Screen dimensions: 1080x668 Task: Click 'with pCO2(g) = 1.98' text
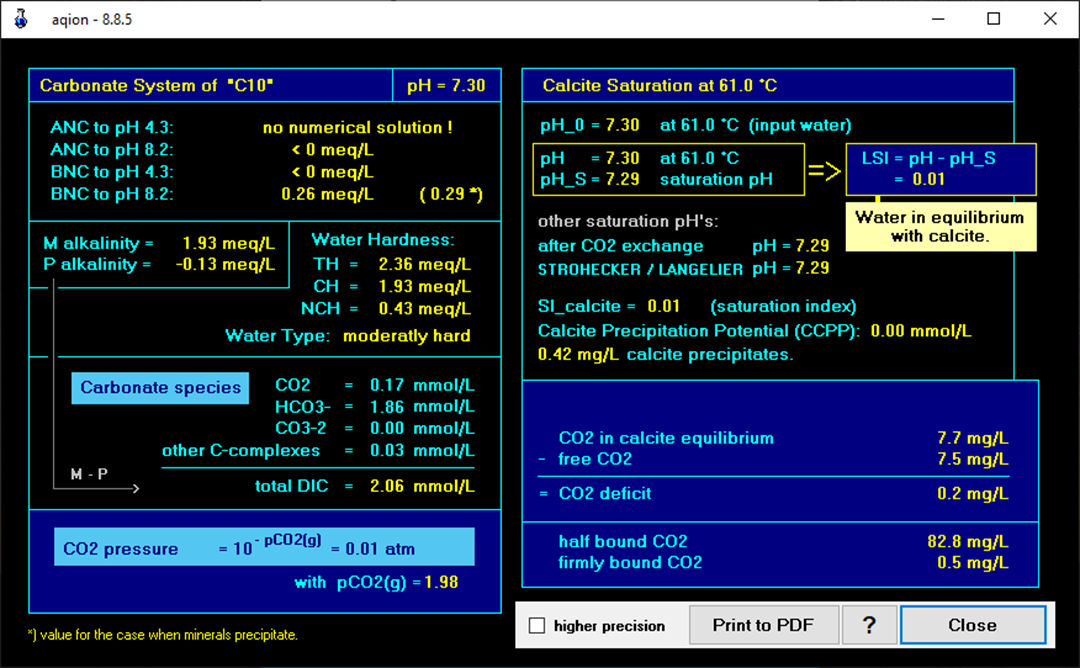coord(376,583)
